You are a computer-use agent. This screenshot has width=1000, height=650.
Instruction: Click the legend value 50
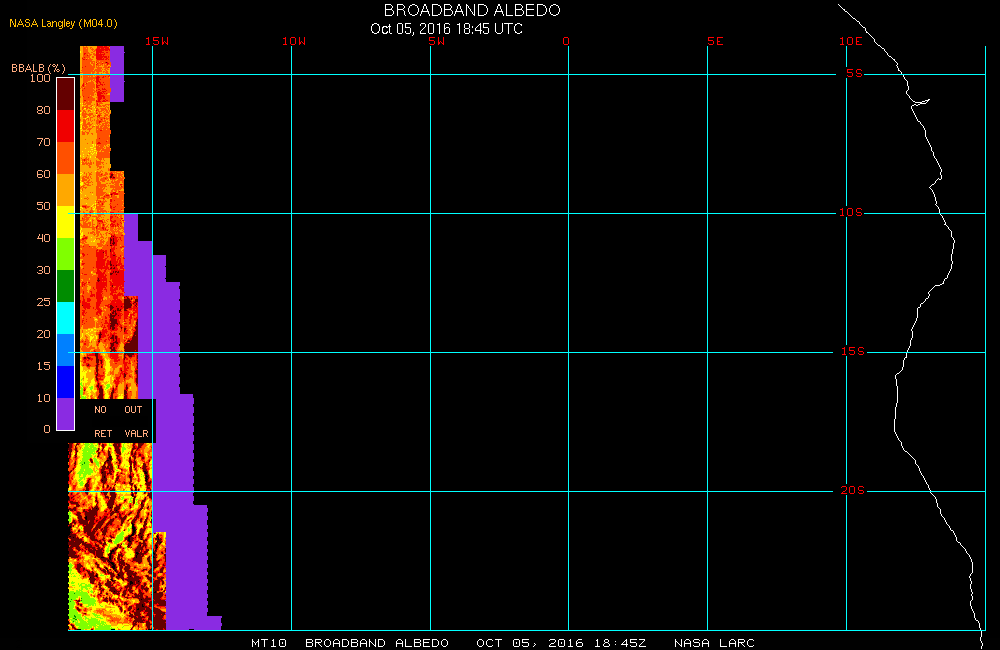(43, 206)
